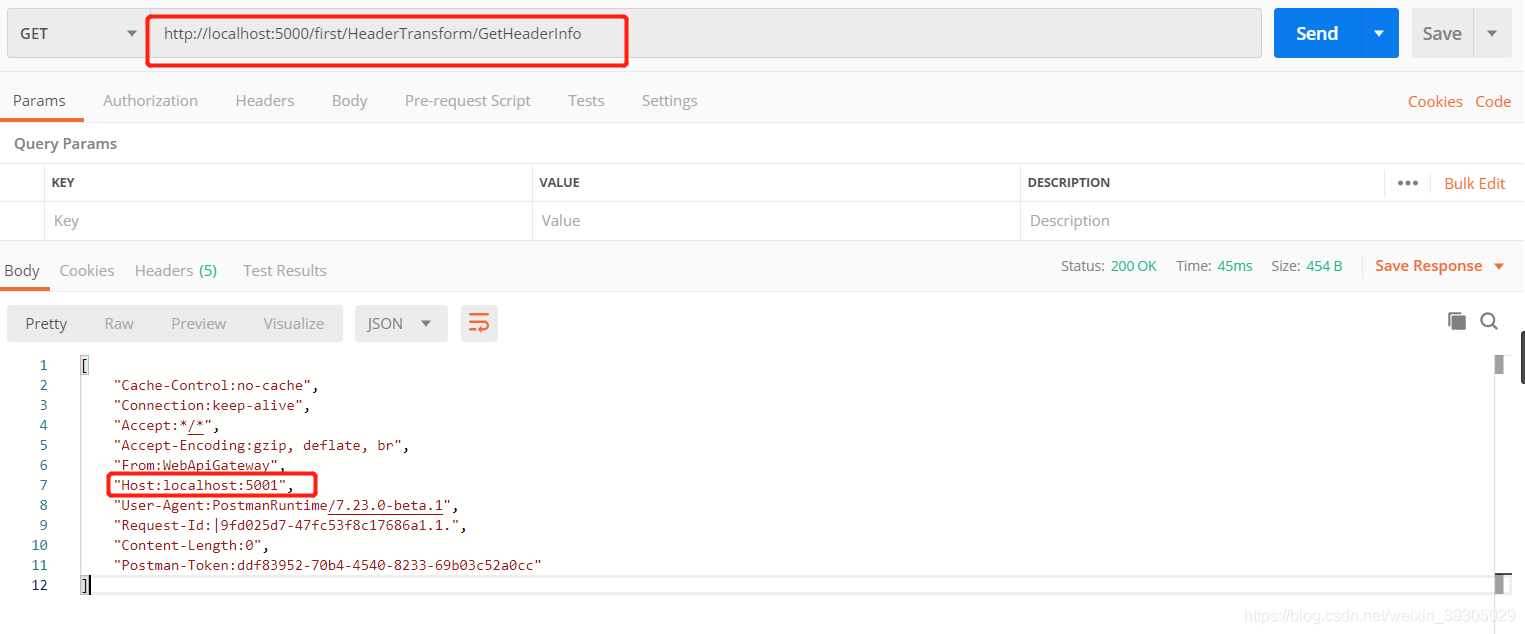Open the Cookies link at top right
Screen dimensions: 1525x634
(1435, 101)
